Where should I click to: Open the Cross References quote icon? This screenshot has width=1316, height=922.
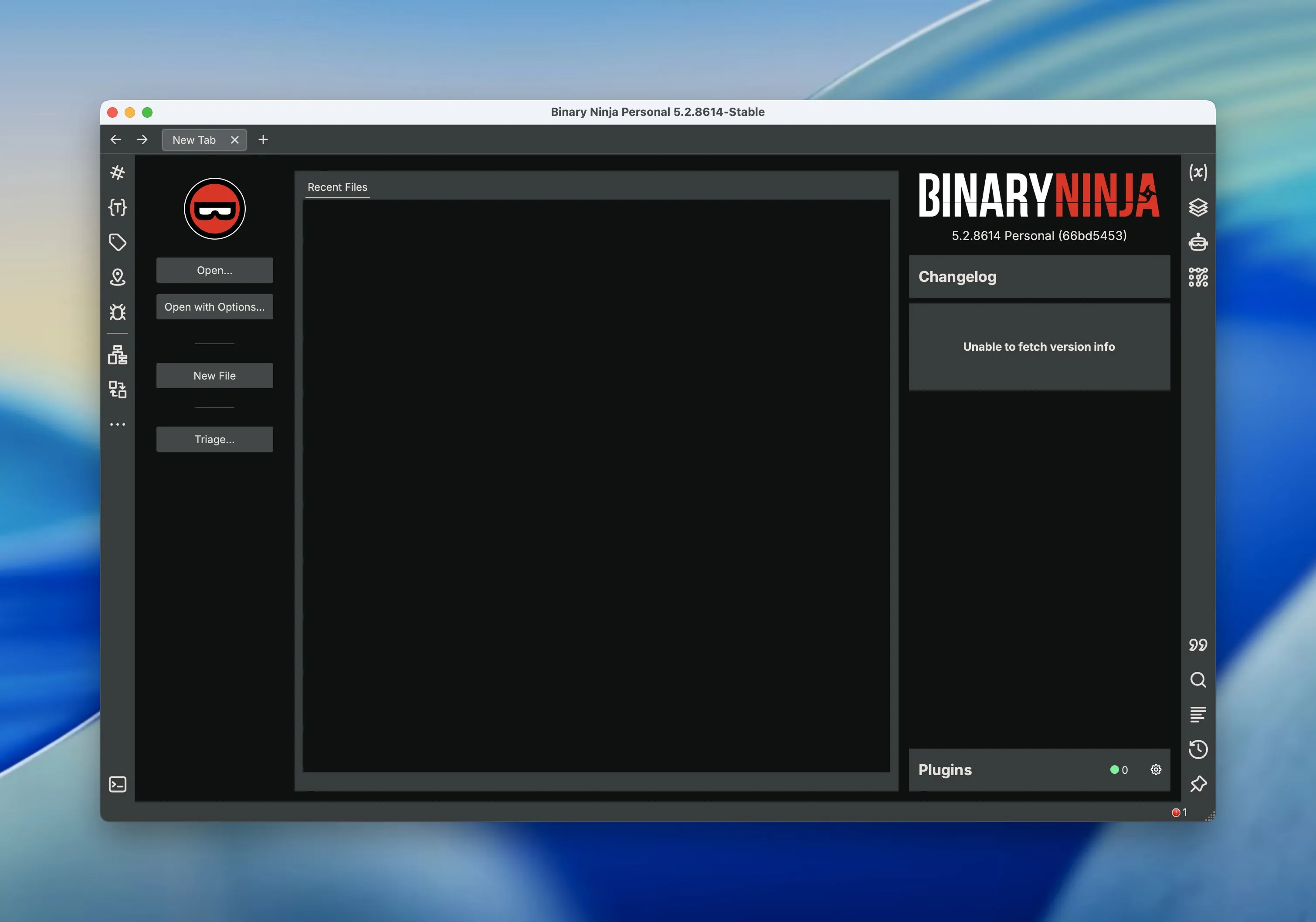(1198, 644)
